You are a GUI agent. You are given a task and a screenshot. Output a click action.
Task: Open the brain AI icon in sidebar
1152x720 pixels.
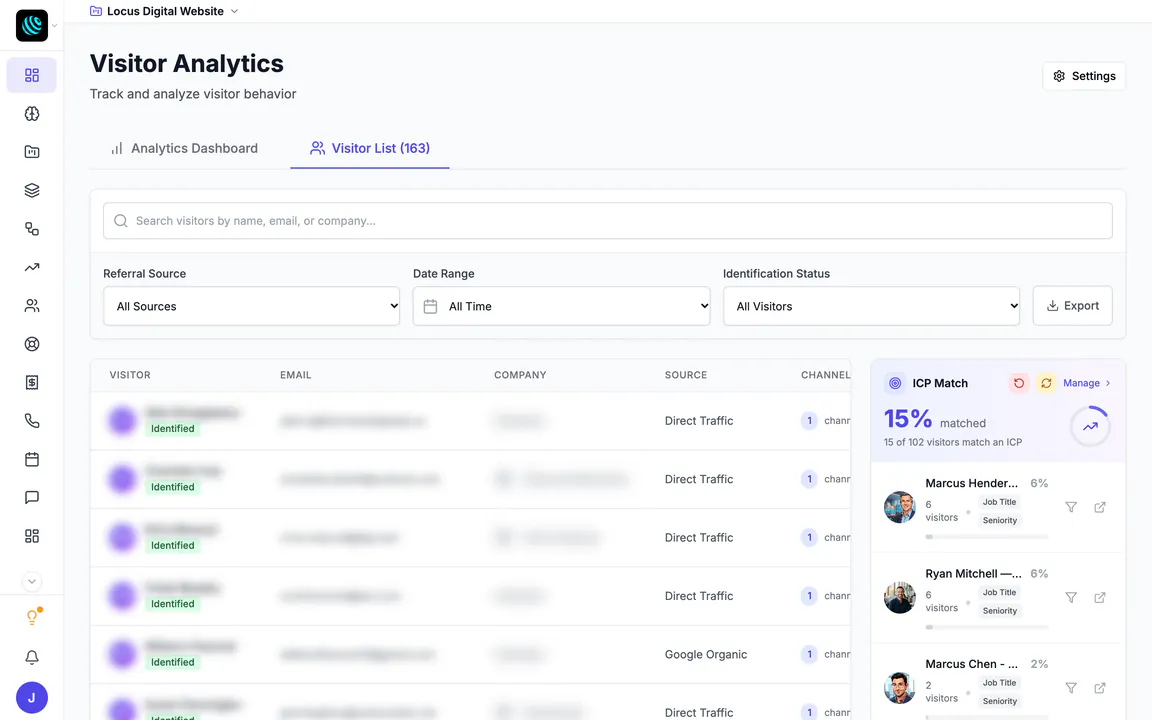tap(32, 114)
